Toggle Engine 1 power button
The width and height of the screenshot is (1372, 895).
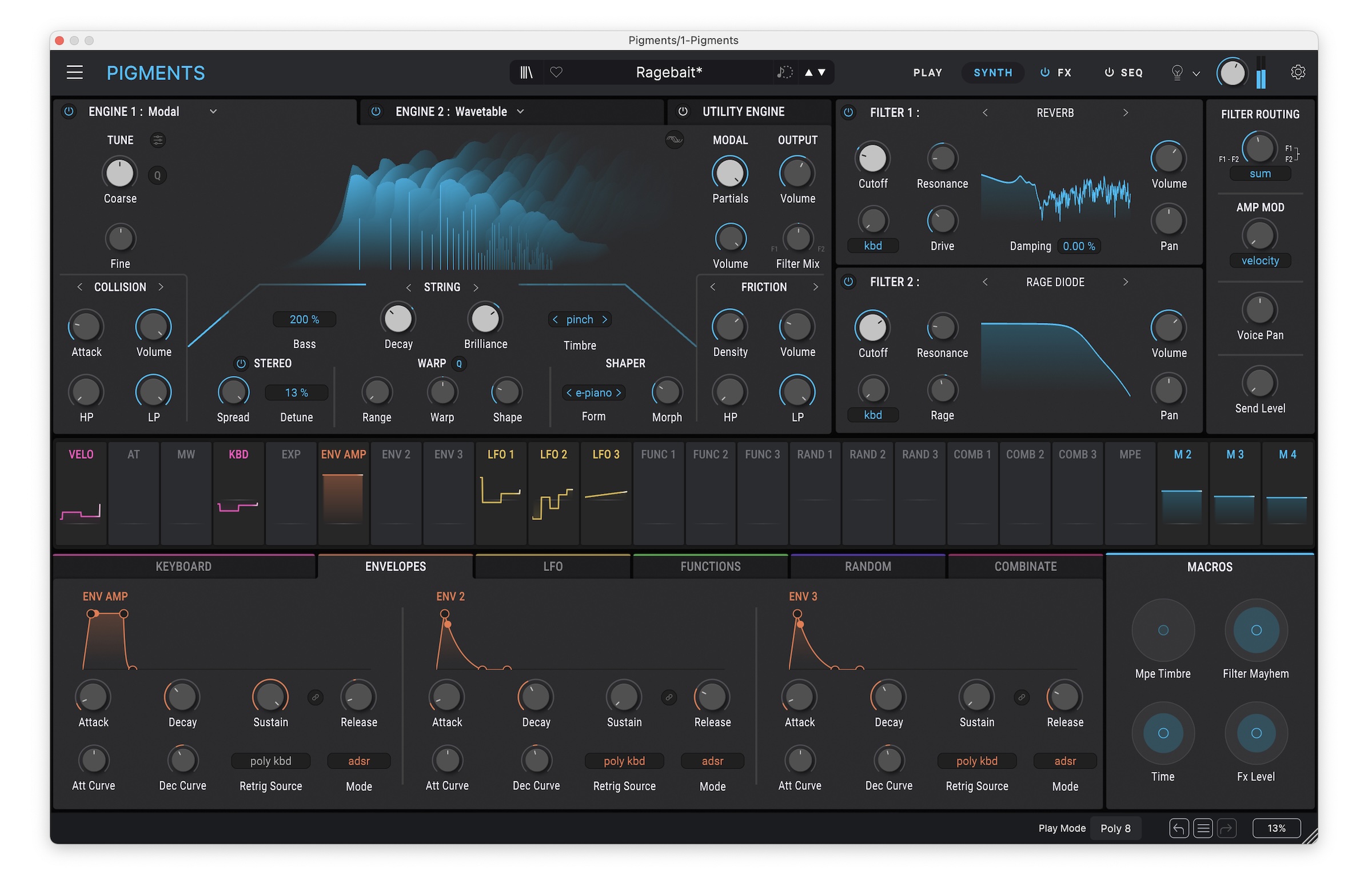pos(69,112)
